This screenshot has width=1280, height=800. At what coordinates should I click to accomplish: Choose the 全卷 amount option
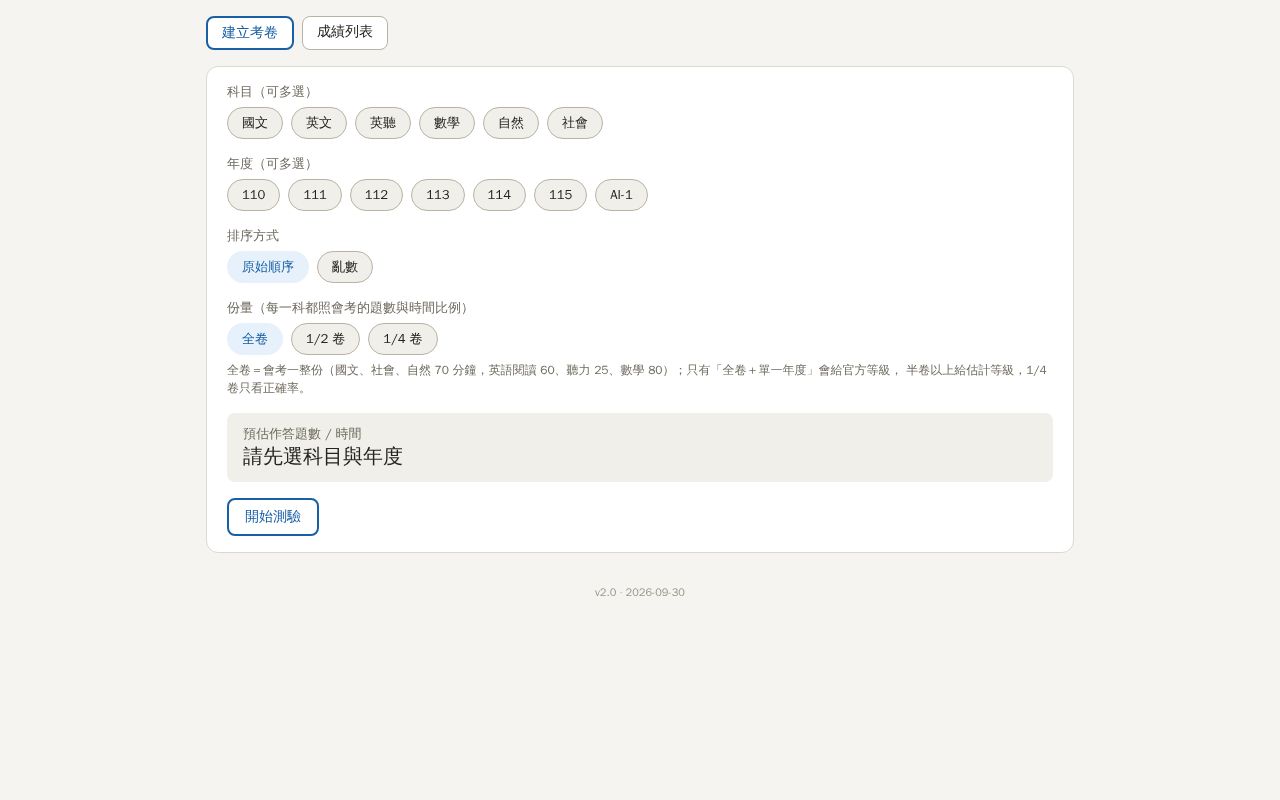[x=255, y=339]
